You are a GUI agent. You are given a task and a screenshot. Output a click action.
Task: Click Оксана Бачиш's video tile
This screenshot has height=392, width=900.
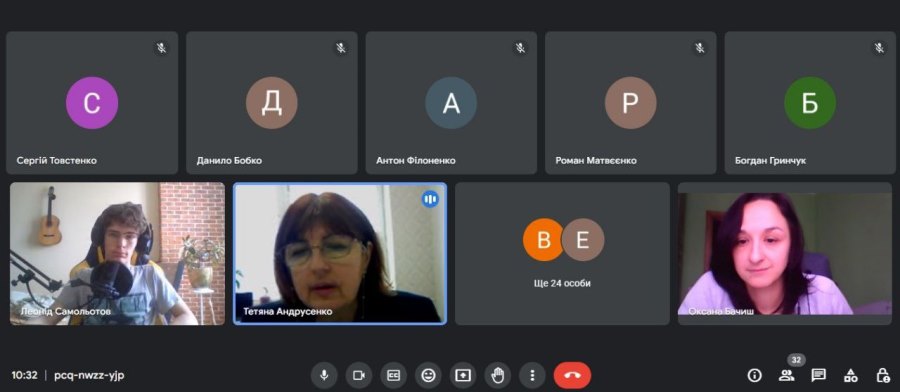tap(785, 254)
